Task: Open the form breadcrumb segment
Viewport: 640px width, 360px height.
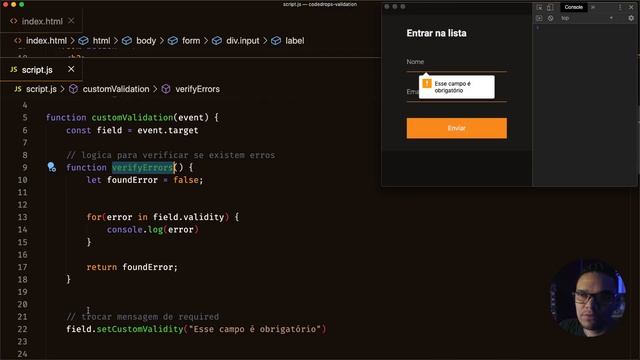Action: tap(191, 41)
